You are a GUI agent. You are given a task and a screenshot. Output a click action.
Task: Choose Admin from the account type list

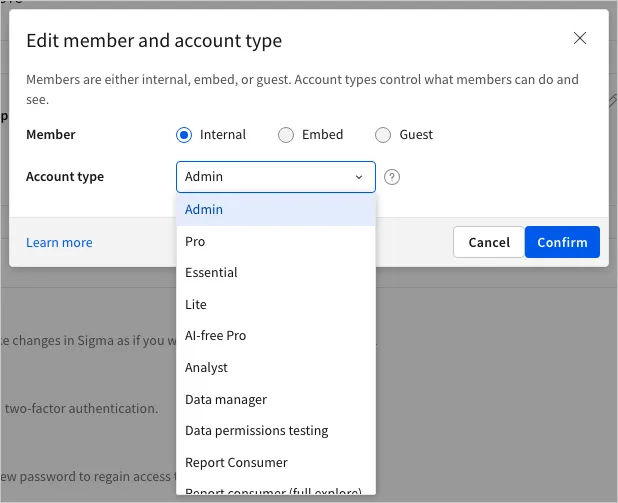click(276, 210)
